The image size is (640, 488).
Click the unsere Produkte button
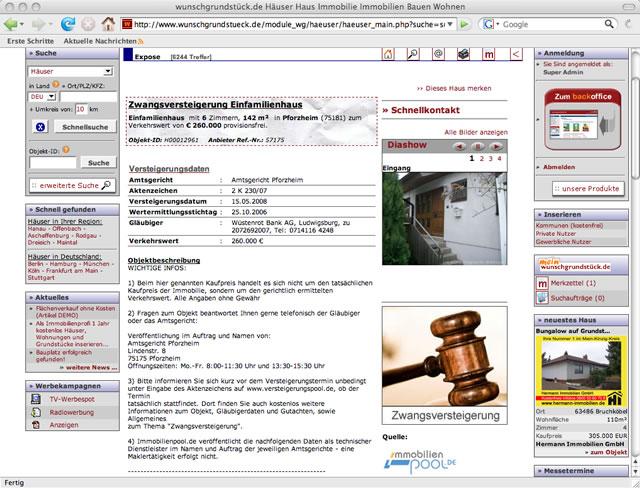(x=588, y=189)
